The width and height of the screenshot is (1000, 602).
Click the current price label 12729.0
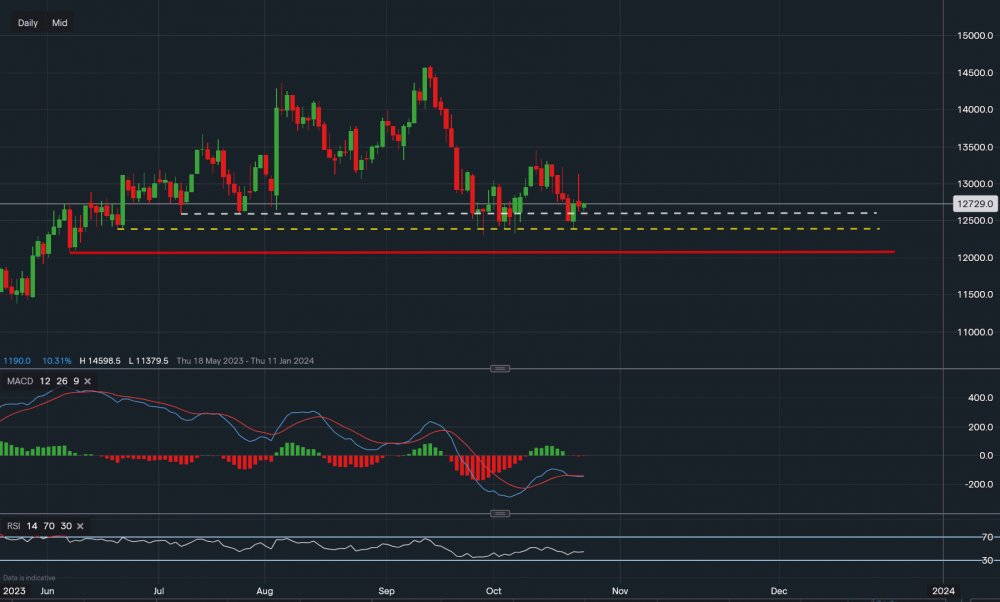click(973, 203)
